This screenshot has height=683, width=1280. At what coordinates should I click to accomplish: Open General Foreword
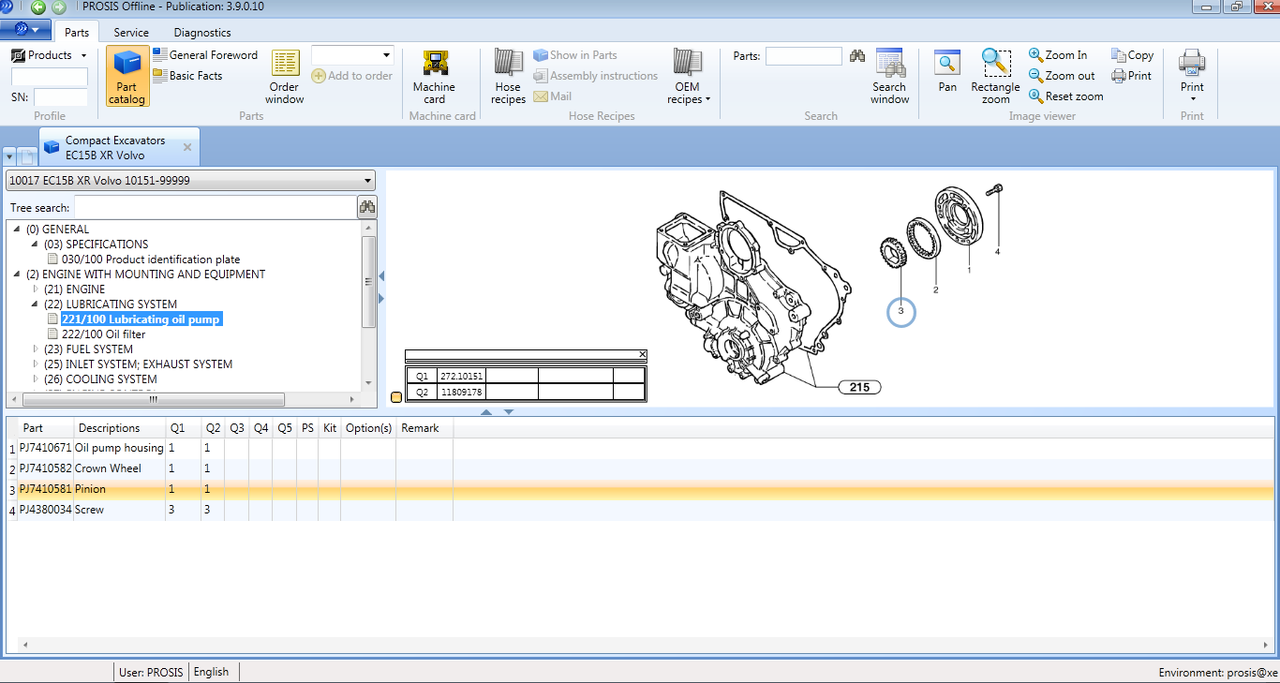pyautogui.click(x=205, y=55)
